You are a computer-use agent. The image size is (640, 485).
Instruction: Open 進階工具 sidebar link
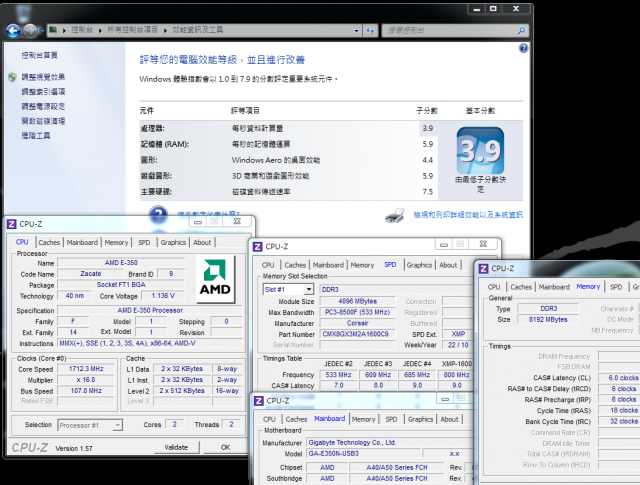pos(36,136)
